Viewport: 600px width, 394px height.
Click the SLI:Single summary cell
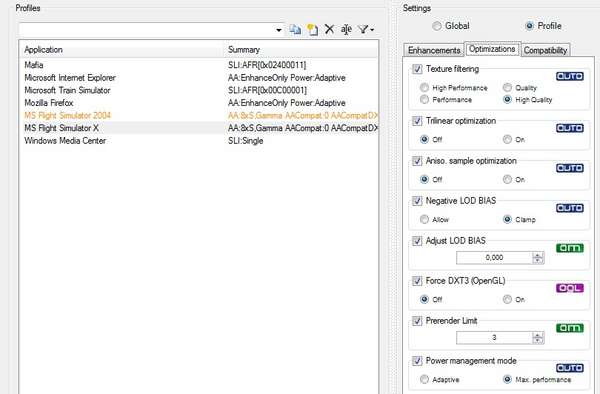point(246,141)
